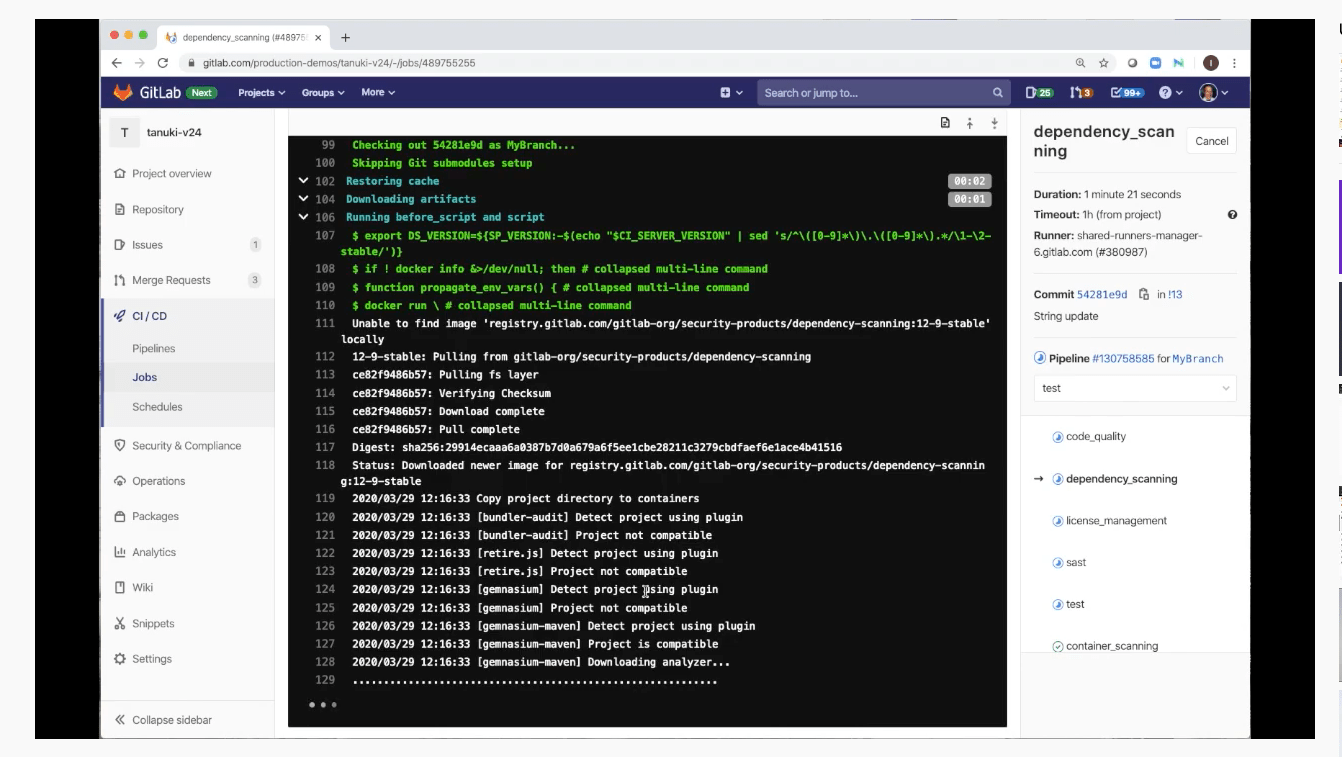Click the Next badge beside GitLab
This screenshot has height=757, width=1342.
click(202, 93)
